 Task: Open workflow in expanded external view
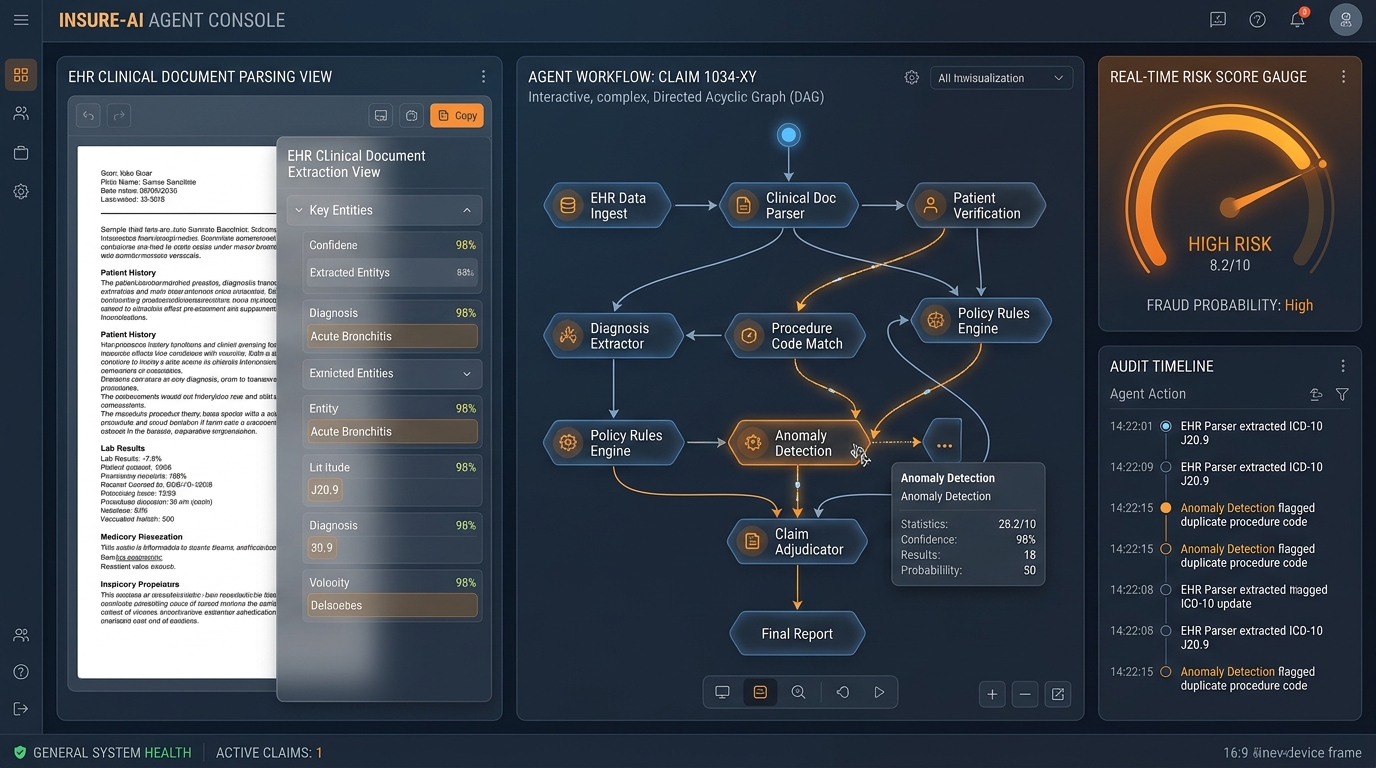point(1058,694)
